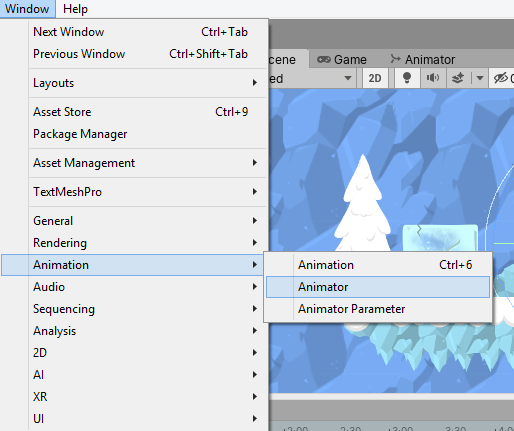Open shading mode dropdown
The height and width of the screenshot is (431, 514).
(x=312, y=78)
